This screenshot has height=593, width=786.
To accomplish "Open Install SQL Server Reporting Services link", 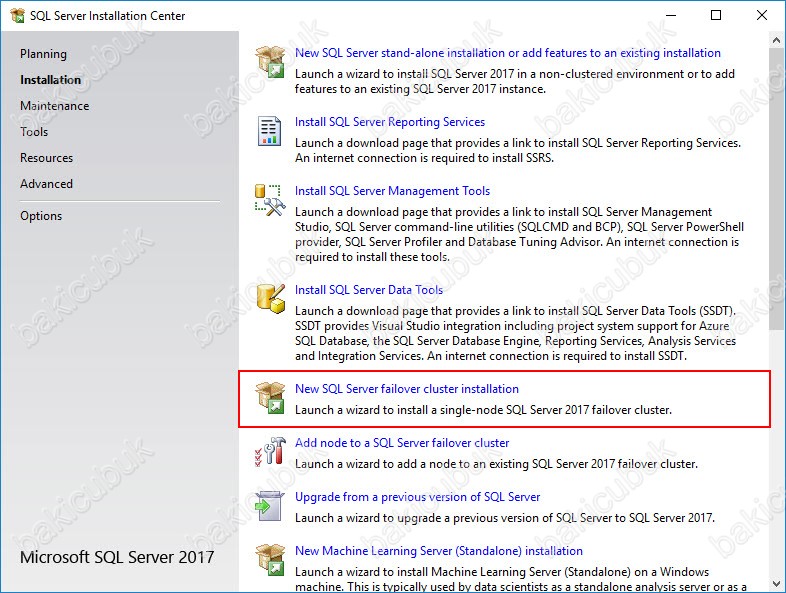I will [390, 122].
